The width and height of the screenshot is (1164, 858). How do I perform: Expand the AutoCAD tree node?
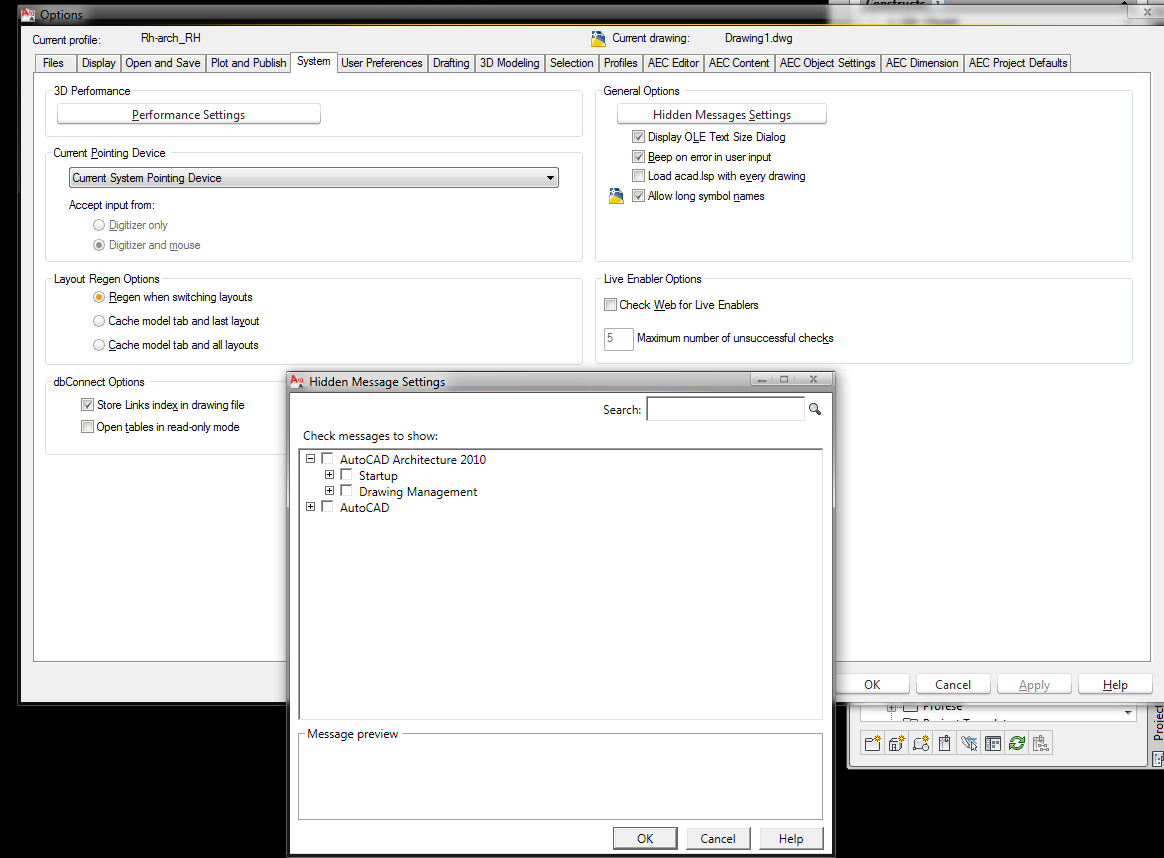310,507
